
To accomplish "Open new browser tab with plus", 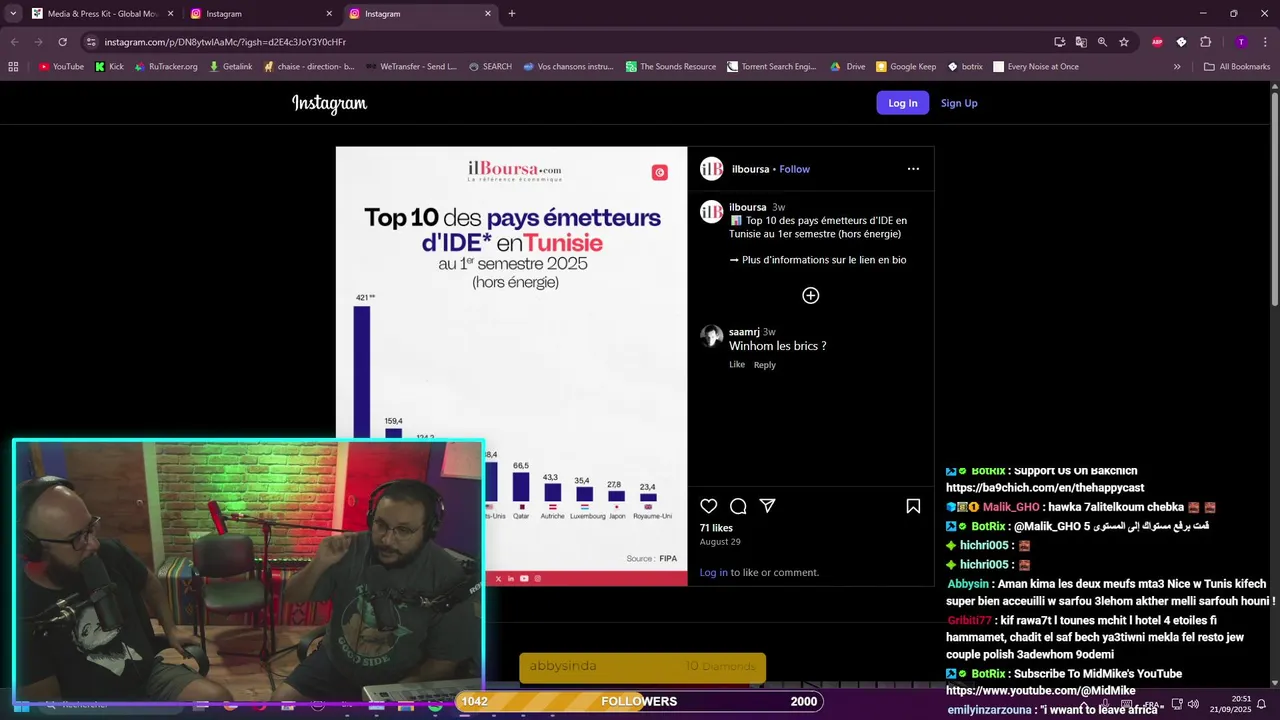I will click(512, 14).
